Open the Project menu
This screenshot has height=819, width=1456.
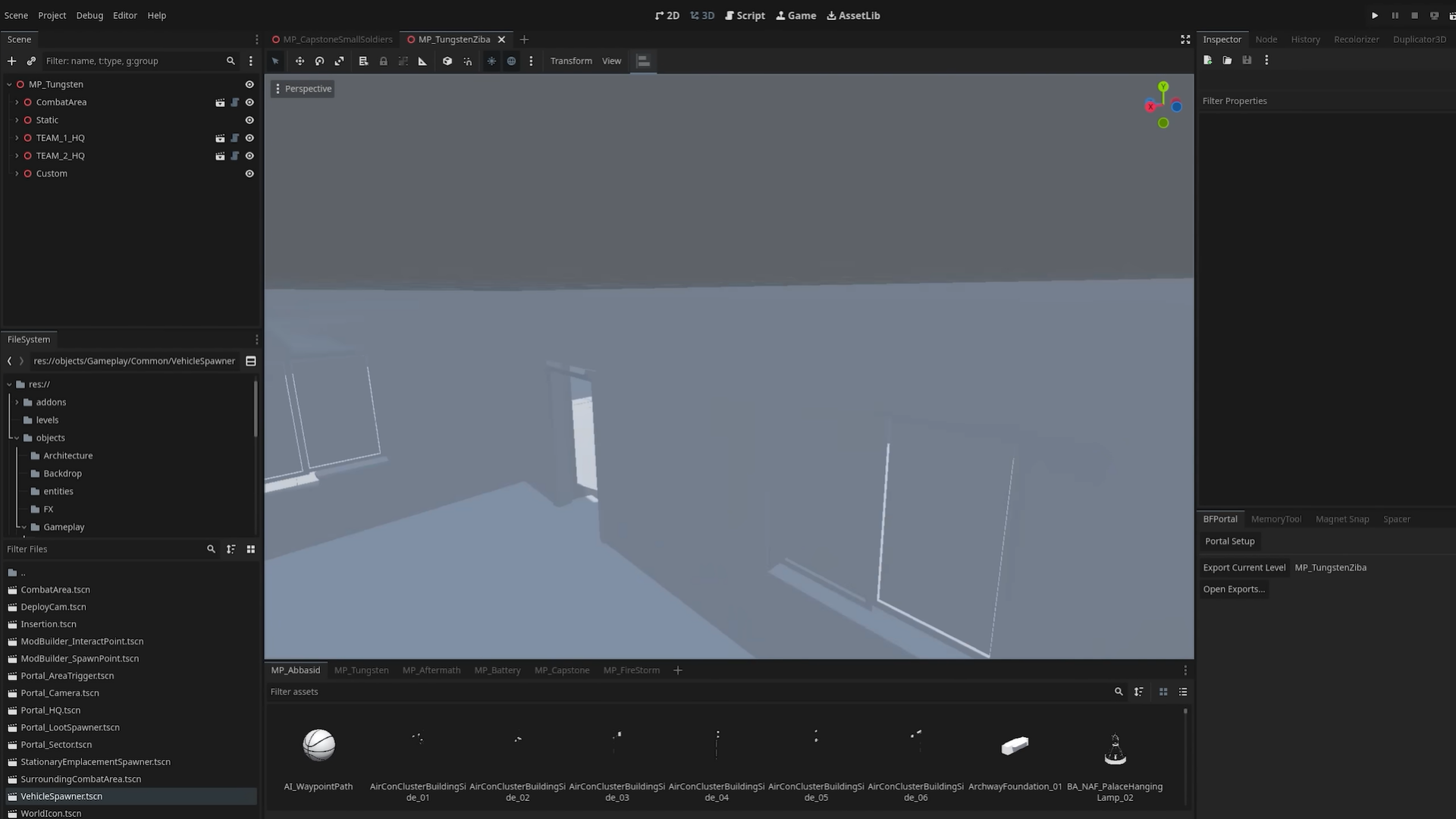point(52,15)
